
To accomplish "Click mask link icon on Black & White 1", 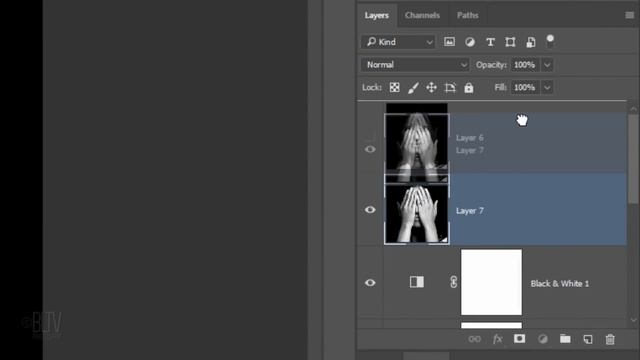I will tap(453, 282).
